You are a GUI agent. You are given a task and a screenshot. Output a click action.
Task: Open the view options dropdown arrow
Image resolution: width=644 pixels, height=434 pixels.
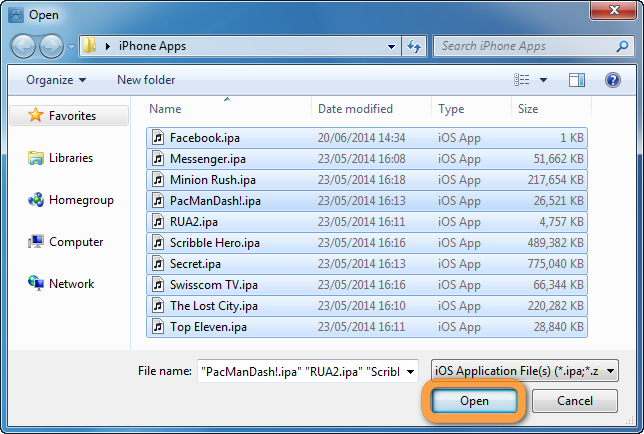point(543,80)
